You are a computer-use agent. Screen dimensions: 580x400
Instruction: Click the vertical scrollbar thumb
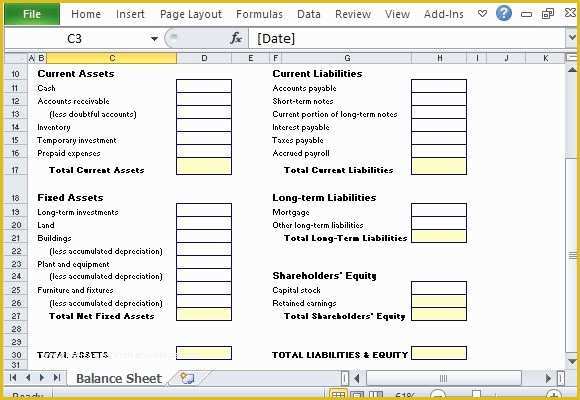point(572,255)
